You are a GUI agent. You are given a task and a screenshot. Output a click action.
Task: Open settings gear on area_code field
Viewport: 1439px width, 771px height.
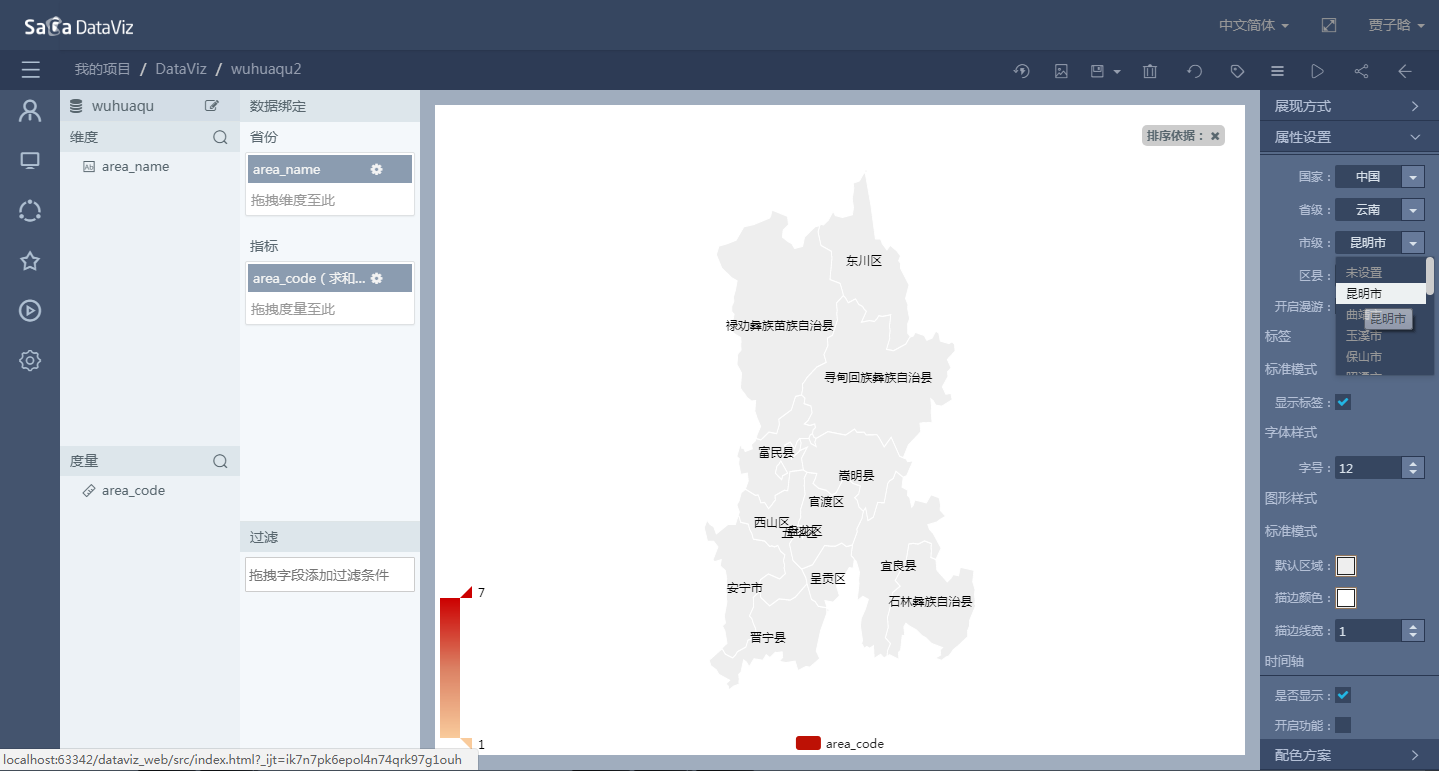click(377, 278)
